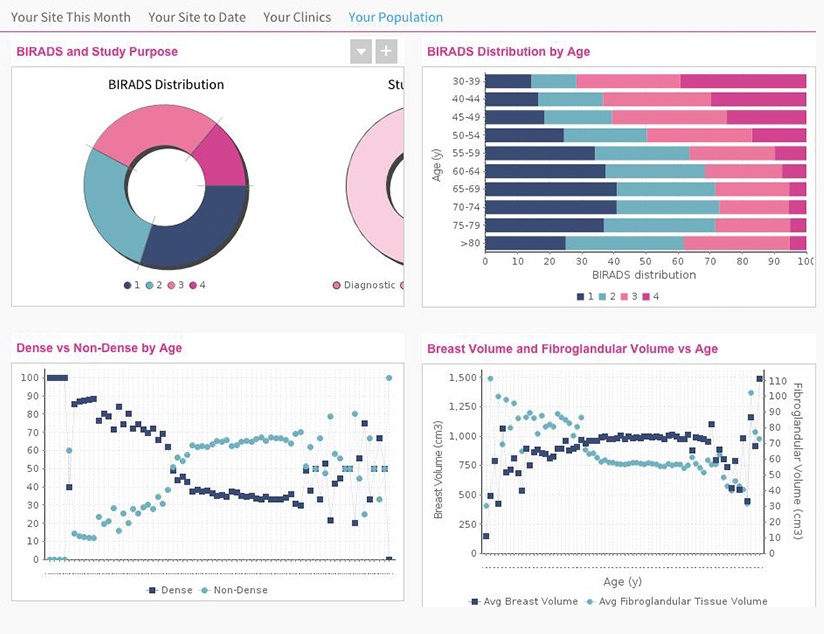Switch to the Your Site This Month tab
Screen dimensions: 824x634
(x=70, y=17)
